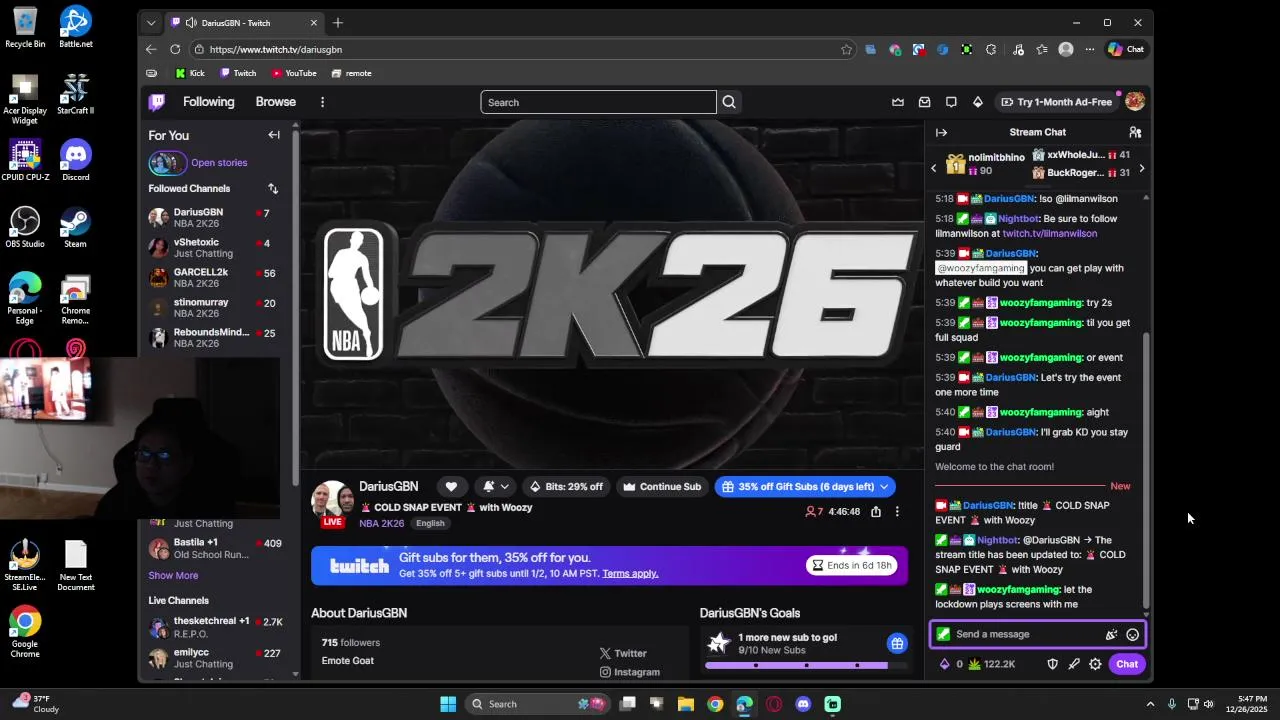1280x720 pixels.
Task: Focus the Twitch Search input field
Action: [598, 102]
